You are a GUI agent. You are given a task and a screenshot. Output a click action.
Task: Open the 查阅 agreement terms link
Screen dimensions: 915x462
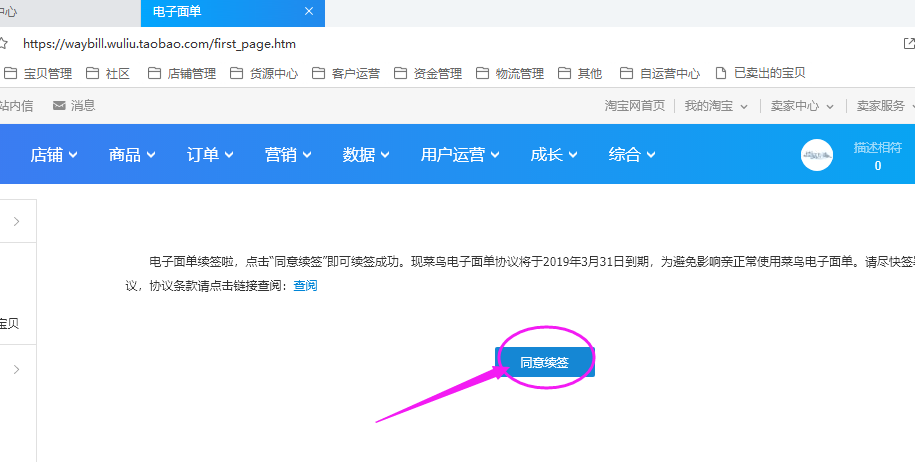tap(305, 286)
